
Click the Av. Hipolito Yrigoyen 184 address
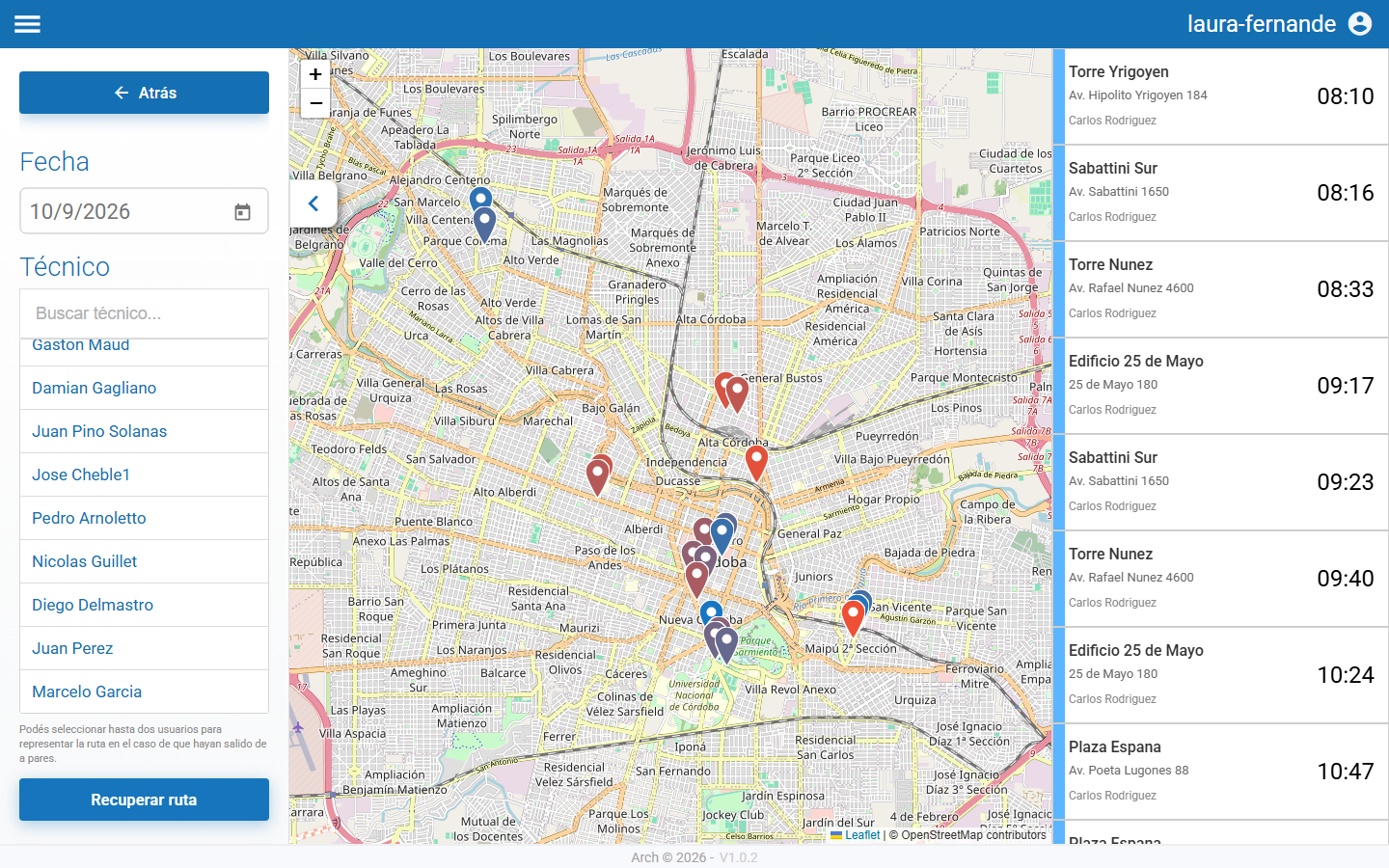[x=1138, y=95]
